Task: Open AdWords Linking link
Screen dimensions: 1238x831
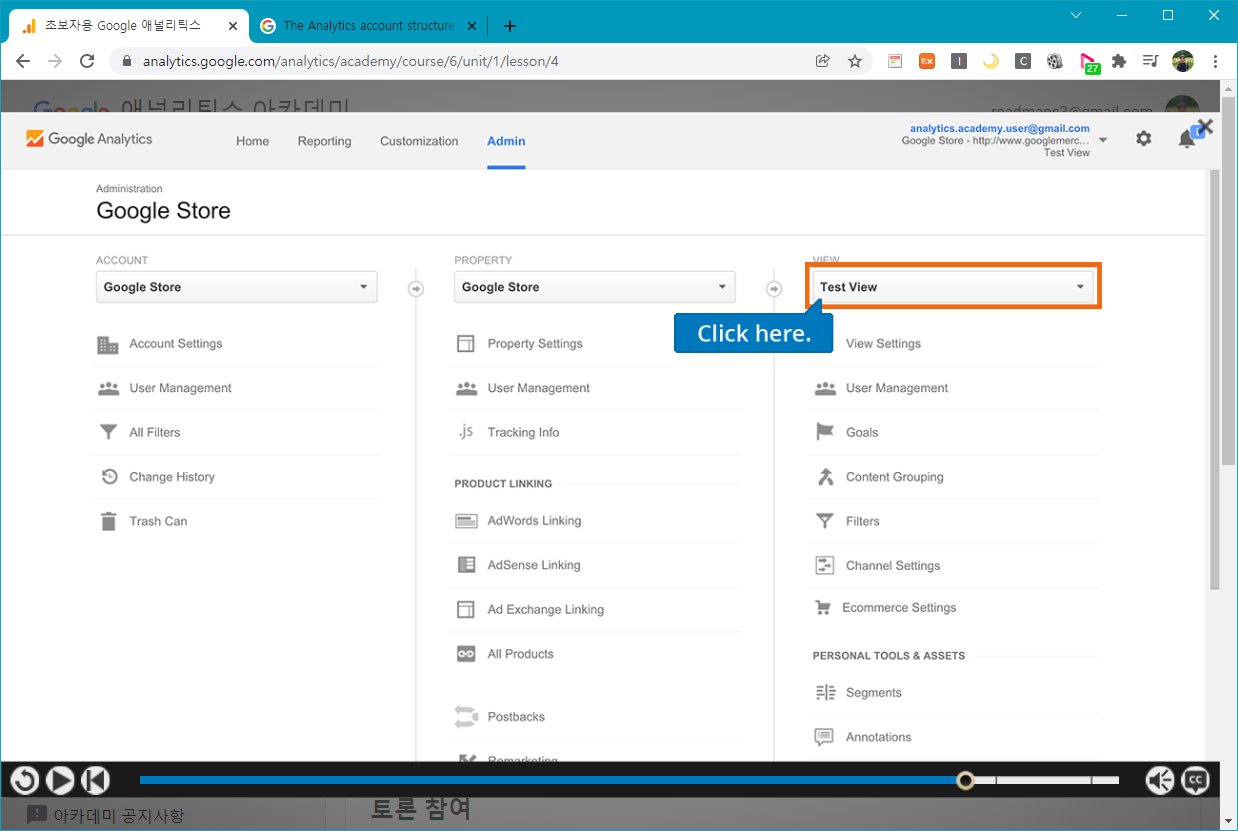Action: coord(534,521)
